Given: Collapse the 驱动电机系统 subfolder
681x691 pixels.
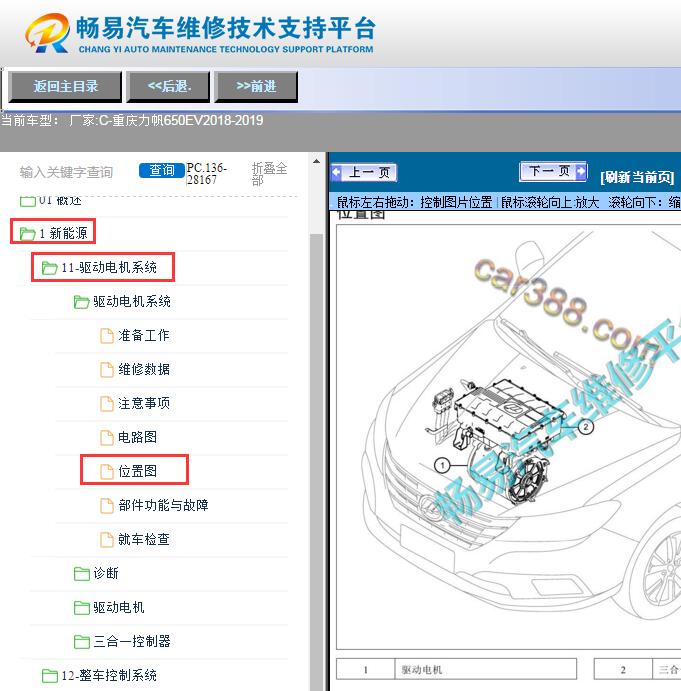Looking at the screenshot, I should (132, 301).
